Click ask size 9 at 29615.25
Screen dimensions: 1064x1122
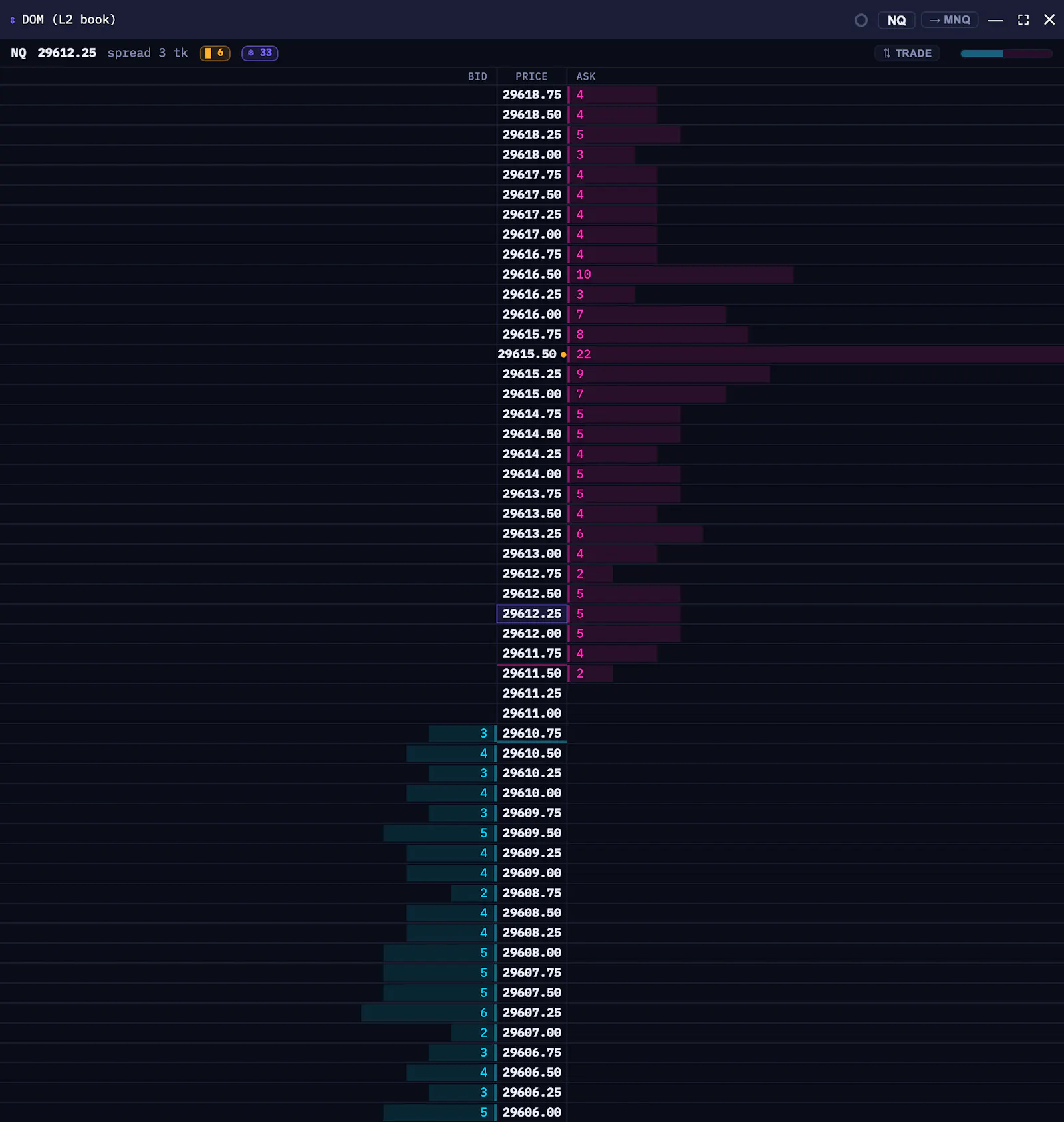point(580,374)
